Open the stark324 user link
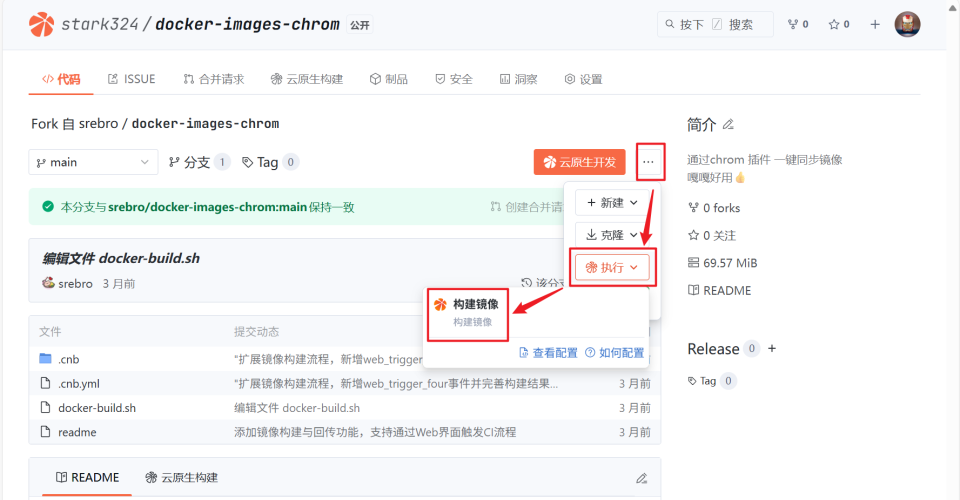This screenshot has height=500, width=960. (100, 24)
